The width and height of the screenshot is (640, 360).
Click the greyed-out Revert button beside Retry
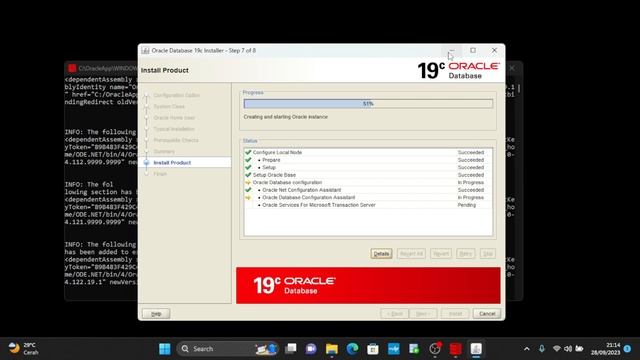tap(441, 253)
